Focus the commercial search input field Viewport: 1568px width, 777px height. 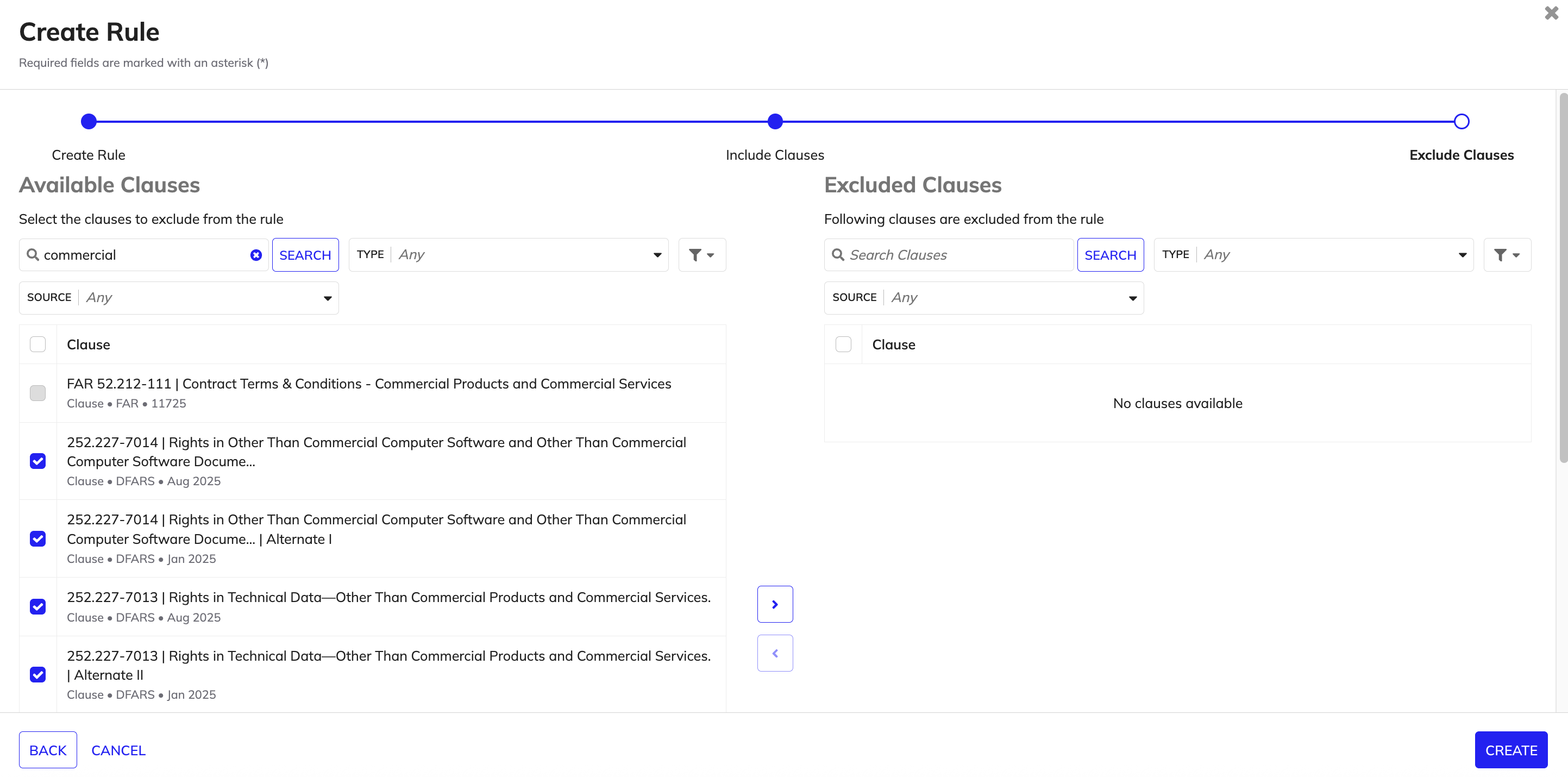coord(143,255)
